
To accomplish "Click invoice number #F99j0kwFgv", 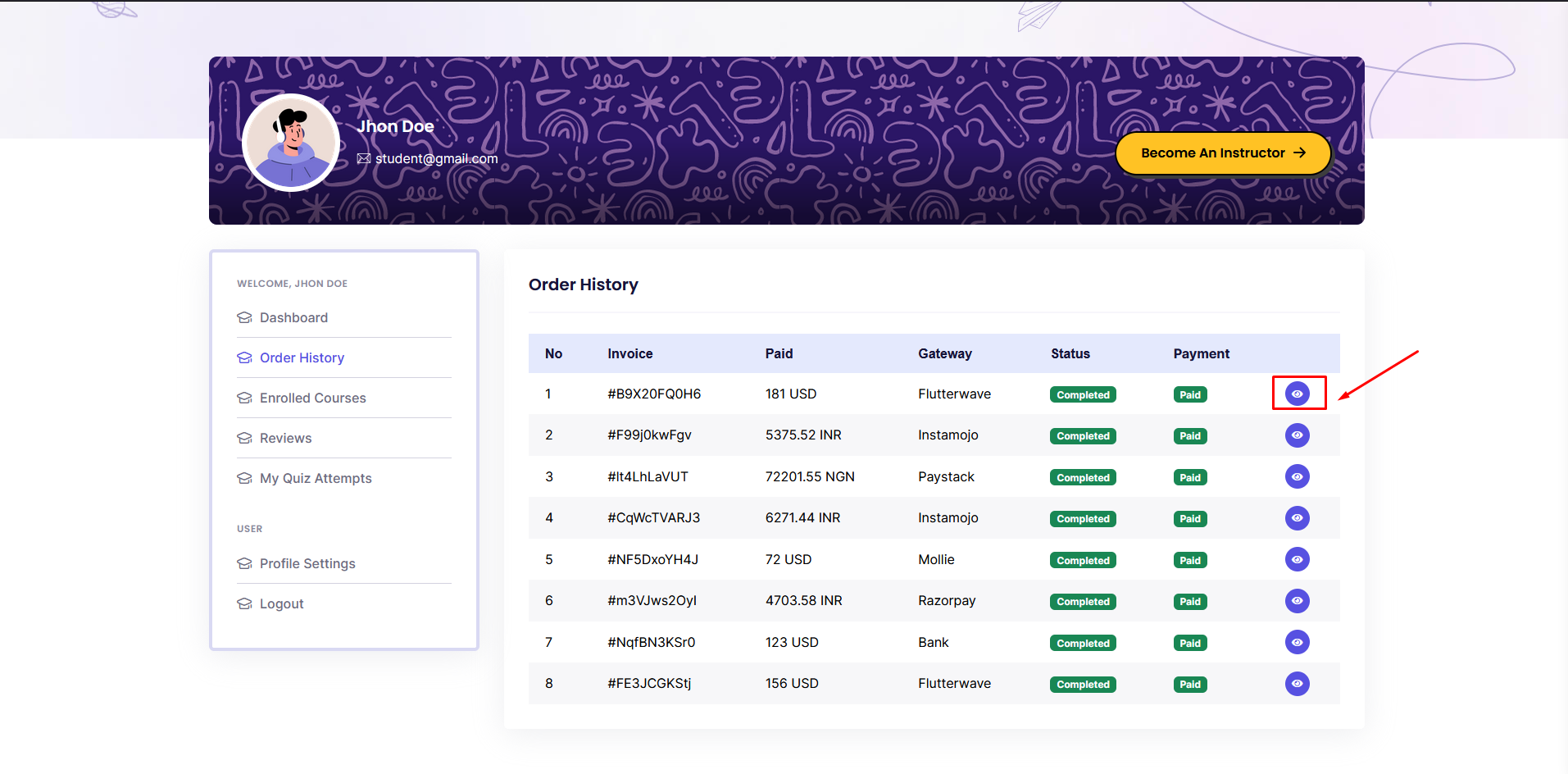I will click(649, 435).
